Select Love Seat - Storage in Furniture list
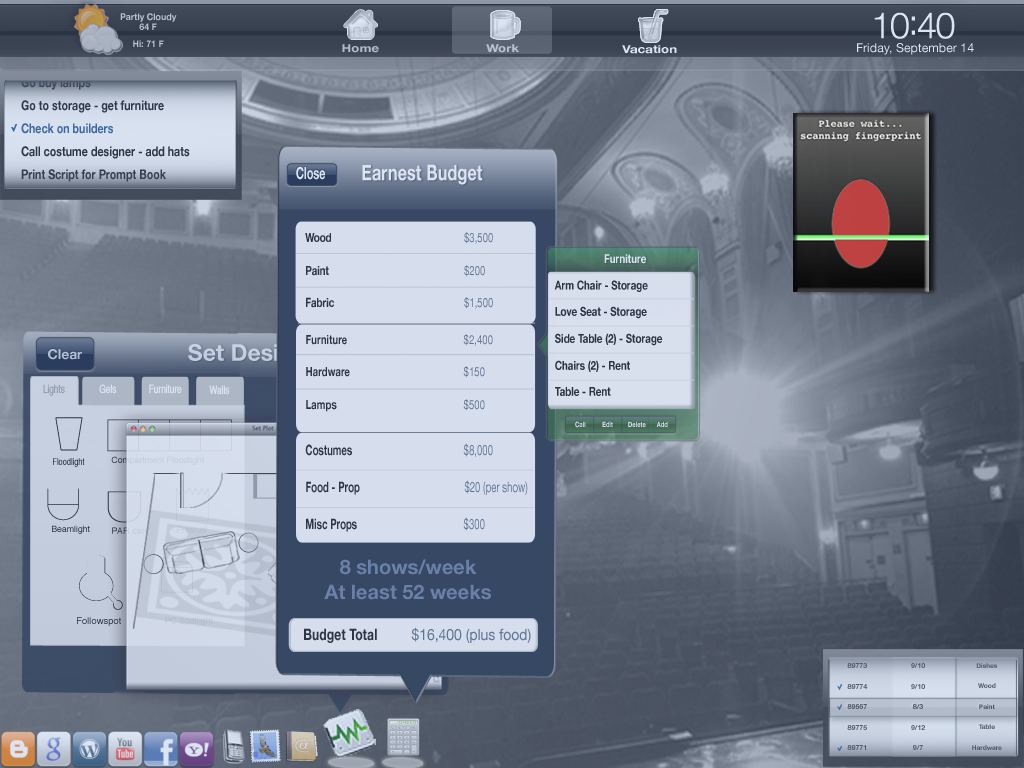This screenshot has width=1024, height=768. point(620,312)
